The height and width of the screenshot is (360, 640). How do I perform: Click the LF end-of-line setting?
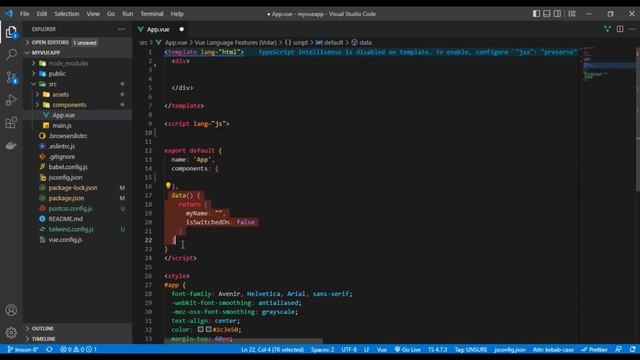(x=367, y=349)
